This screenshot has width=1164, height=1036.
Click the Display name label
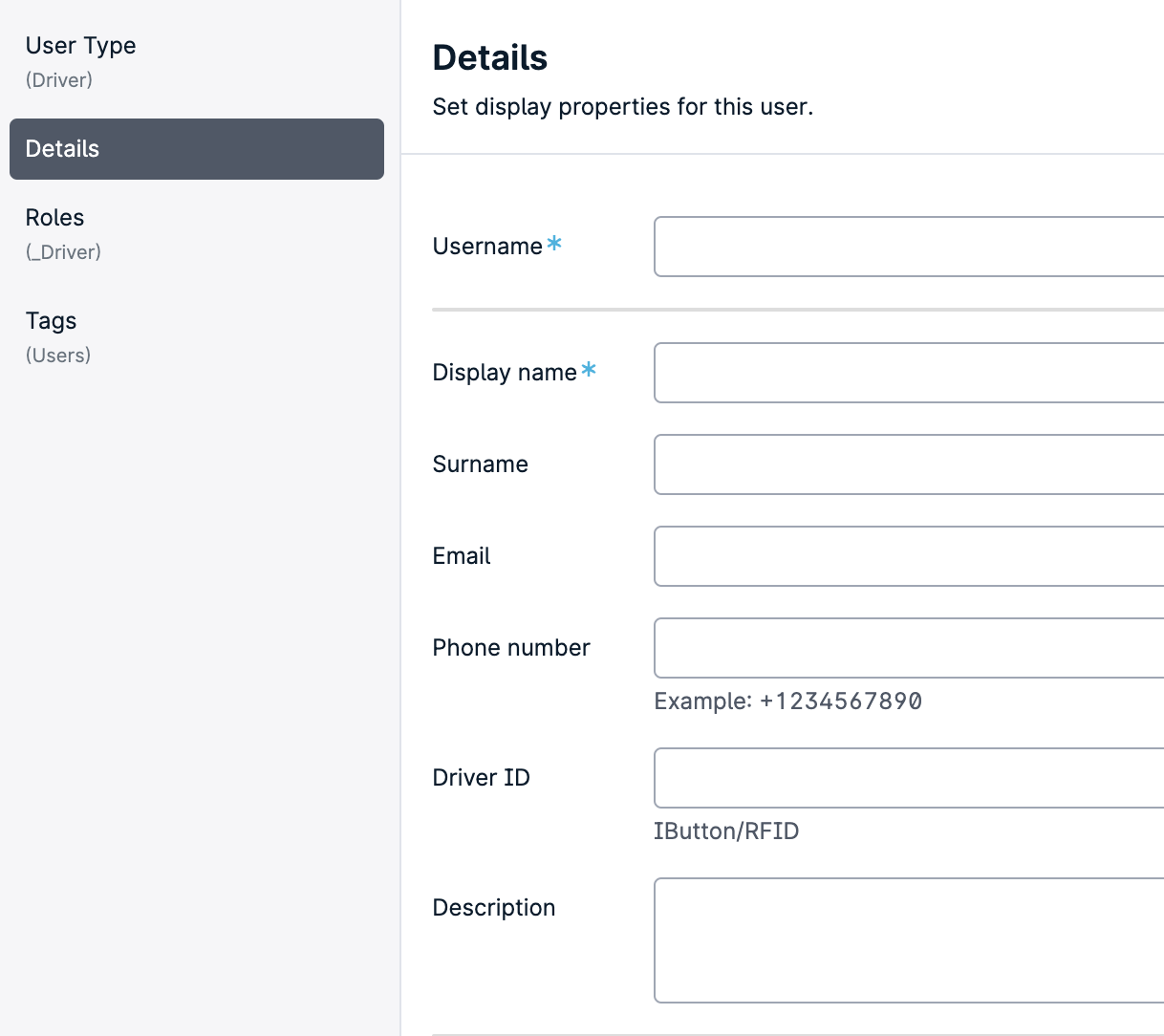click(505, 373)
